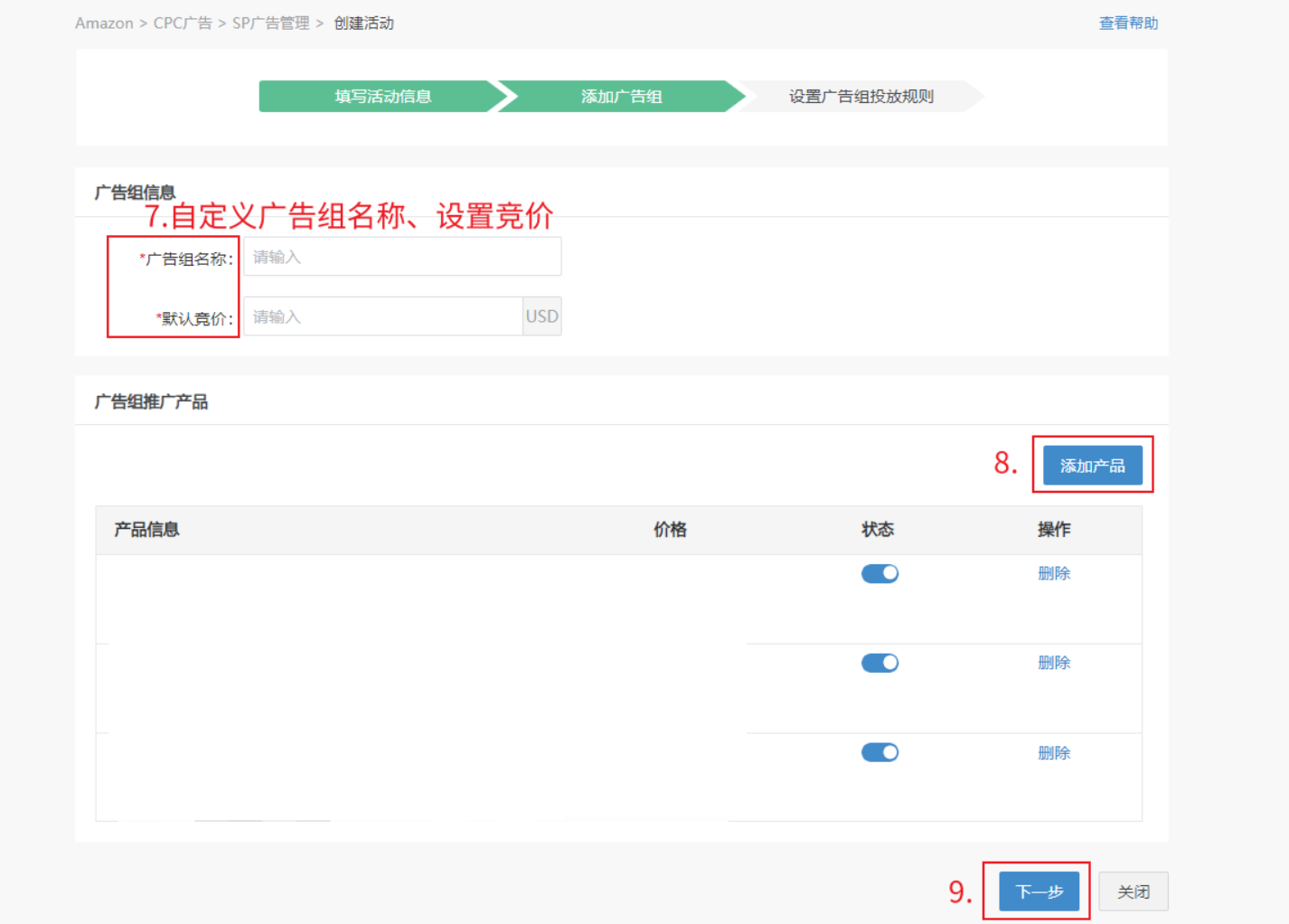Focus the 广告组名称 input field
The height and width of the screenshot is (924, 1289).
tap(402, 257)
